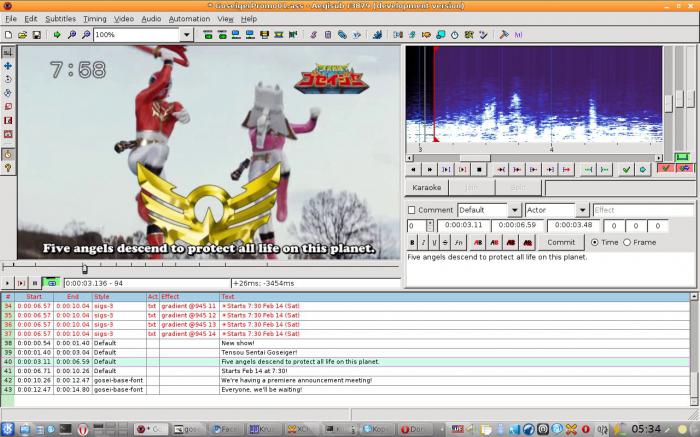Open the Audio menu
The image size is (700, 437).
tap(151, 19)
